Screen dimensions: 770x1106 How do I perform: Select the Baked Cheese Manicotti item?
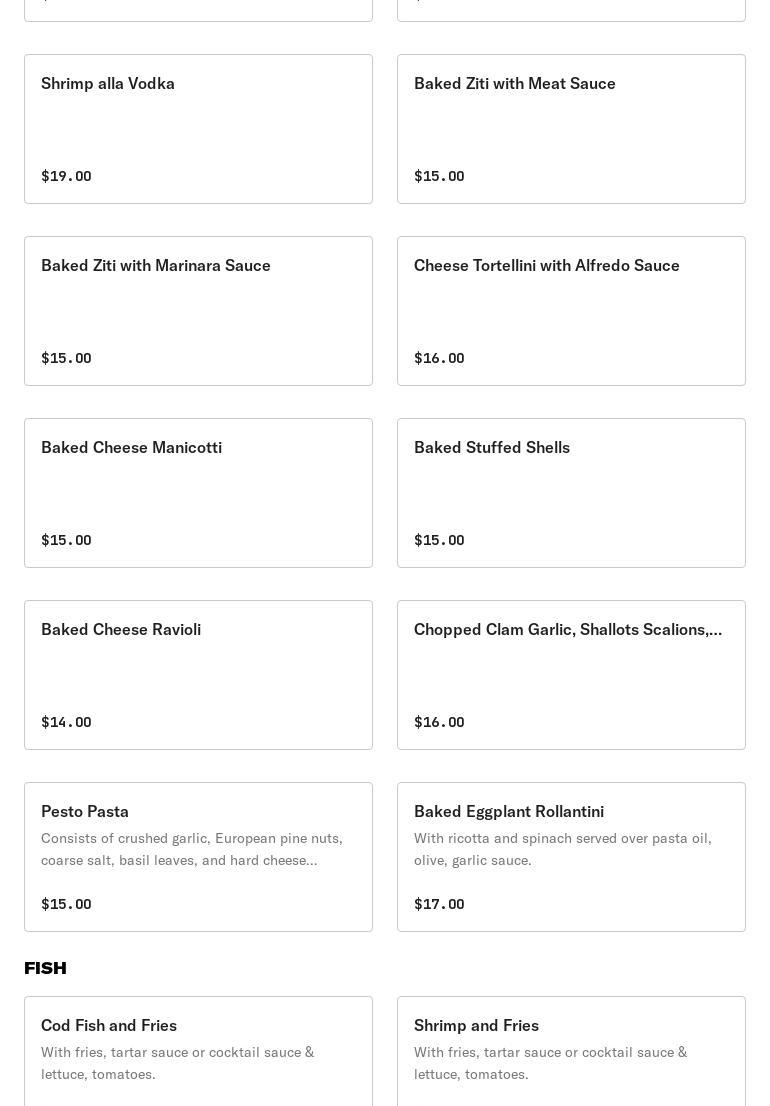[x=198, y=493]
